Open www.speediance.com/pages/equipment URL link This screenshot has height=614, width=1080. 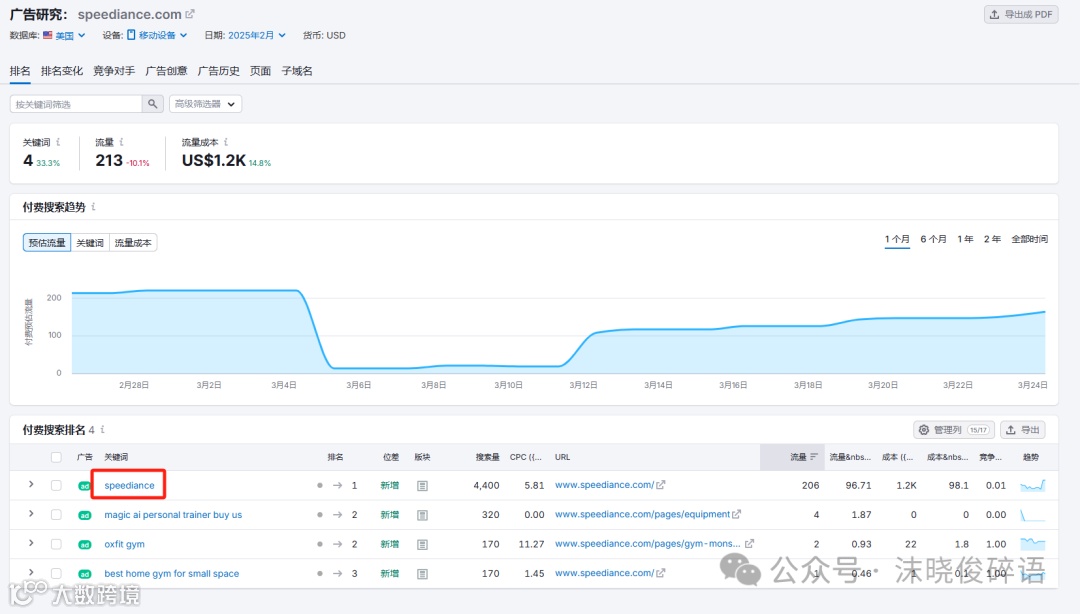[642, 514]
